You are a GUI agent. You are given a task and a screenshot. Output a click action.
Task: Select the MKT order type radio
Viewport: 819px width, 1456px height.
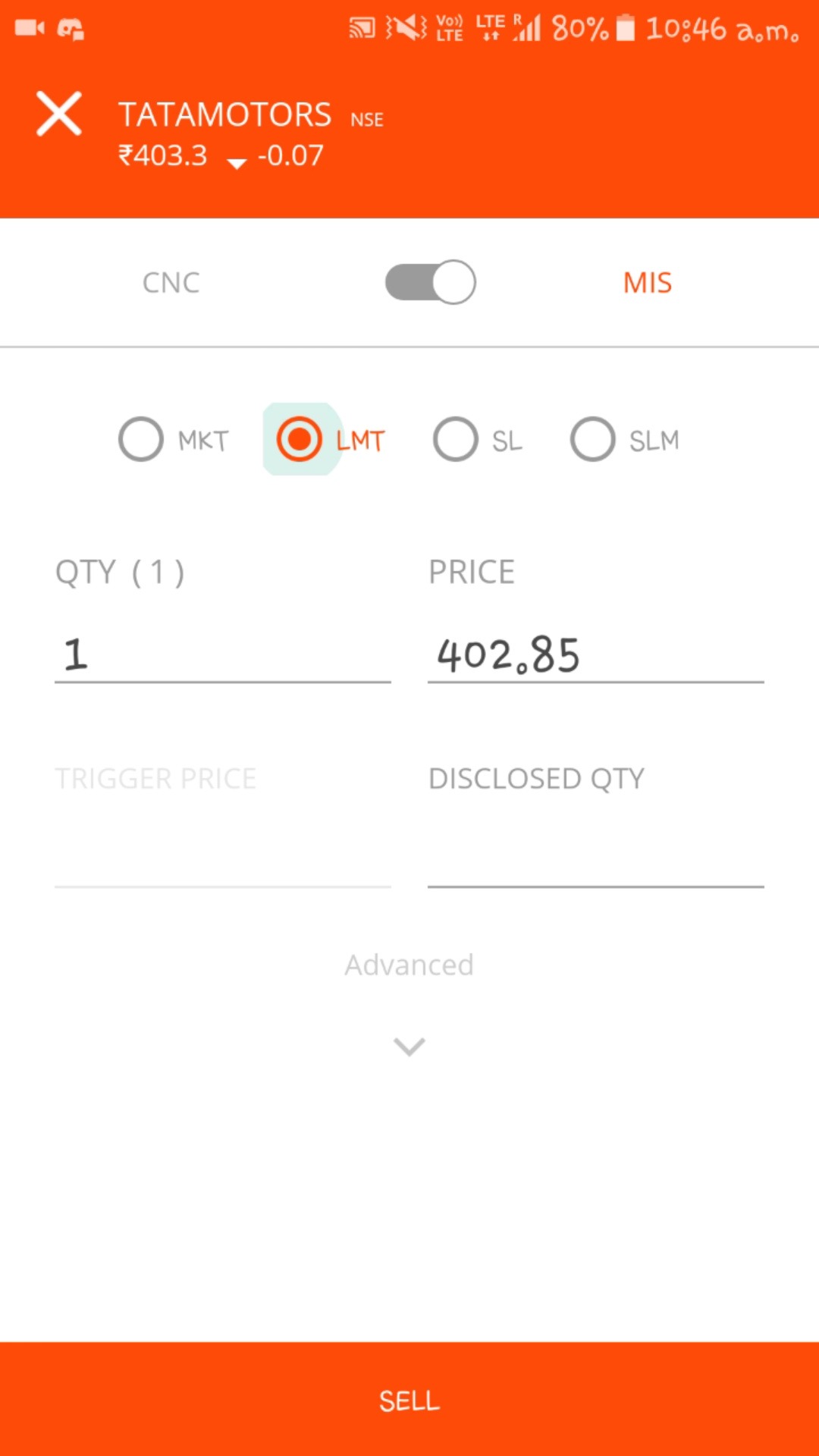pos(141,439)
